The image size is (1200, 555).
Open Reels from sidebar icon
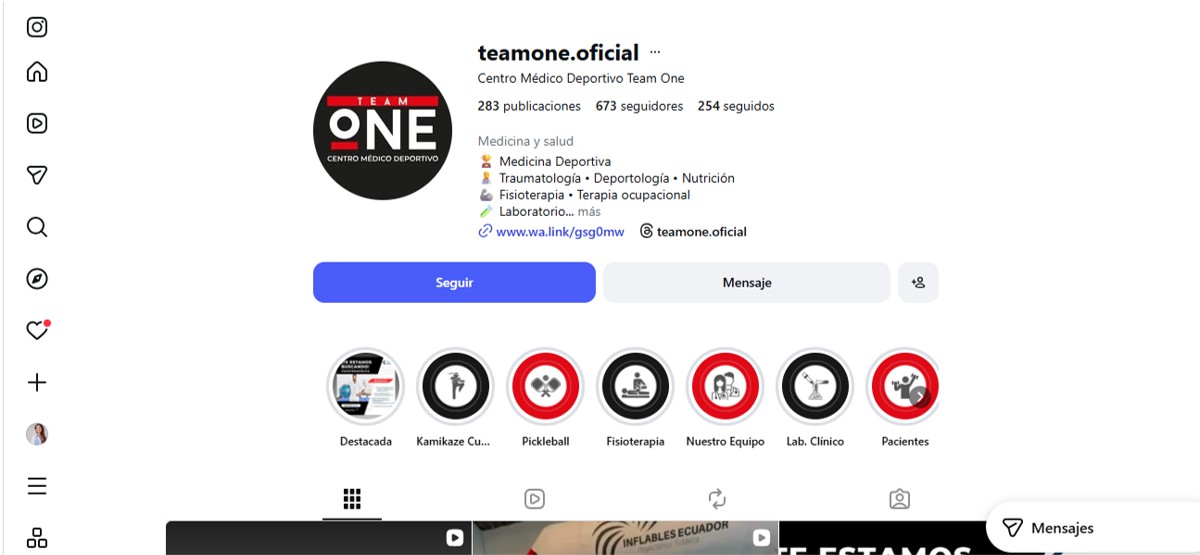click(x=37, y=124)
